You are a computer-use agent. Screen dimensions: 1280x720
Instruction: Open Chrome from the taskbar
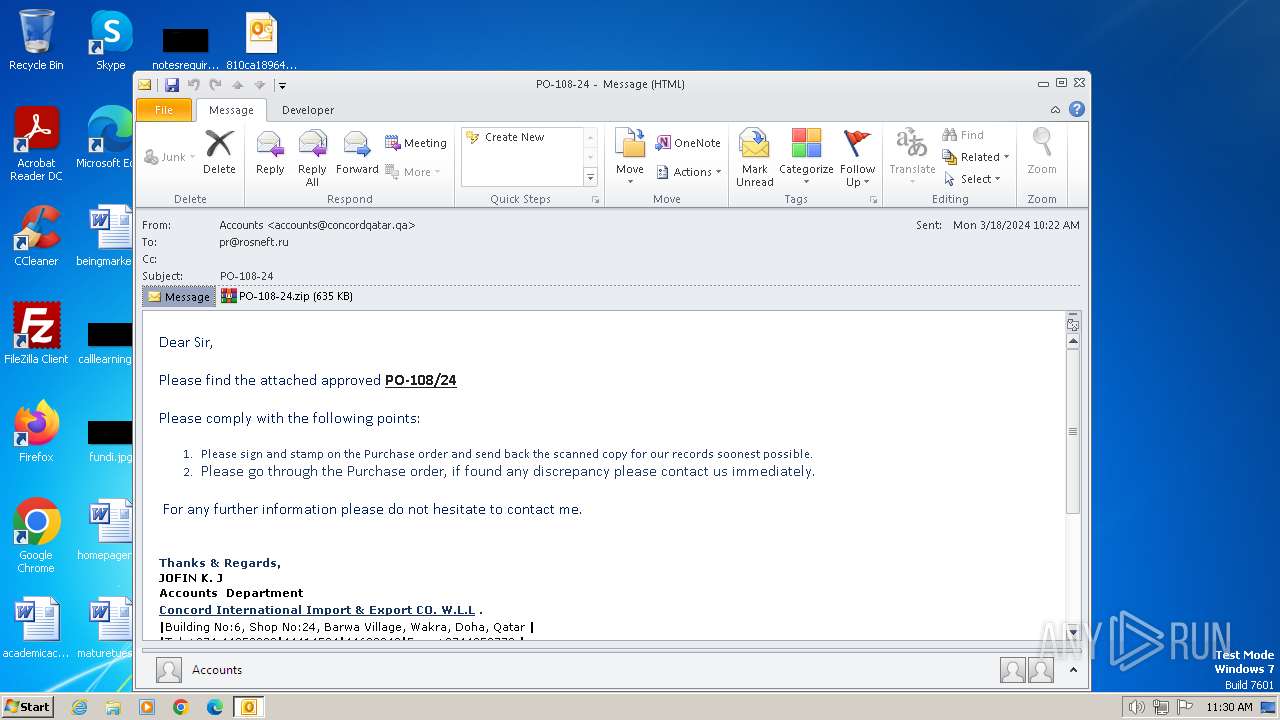181,707
